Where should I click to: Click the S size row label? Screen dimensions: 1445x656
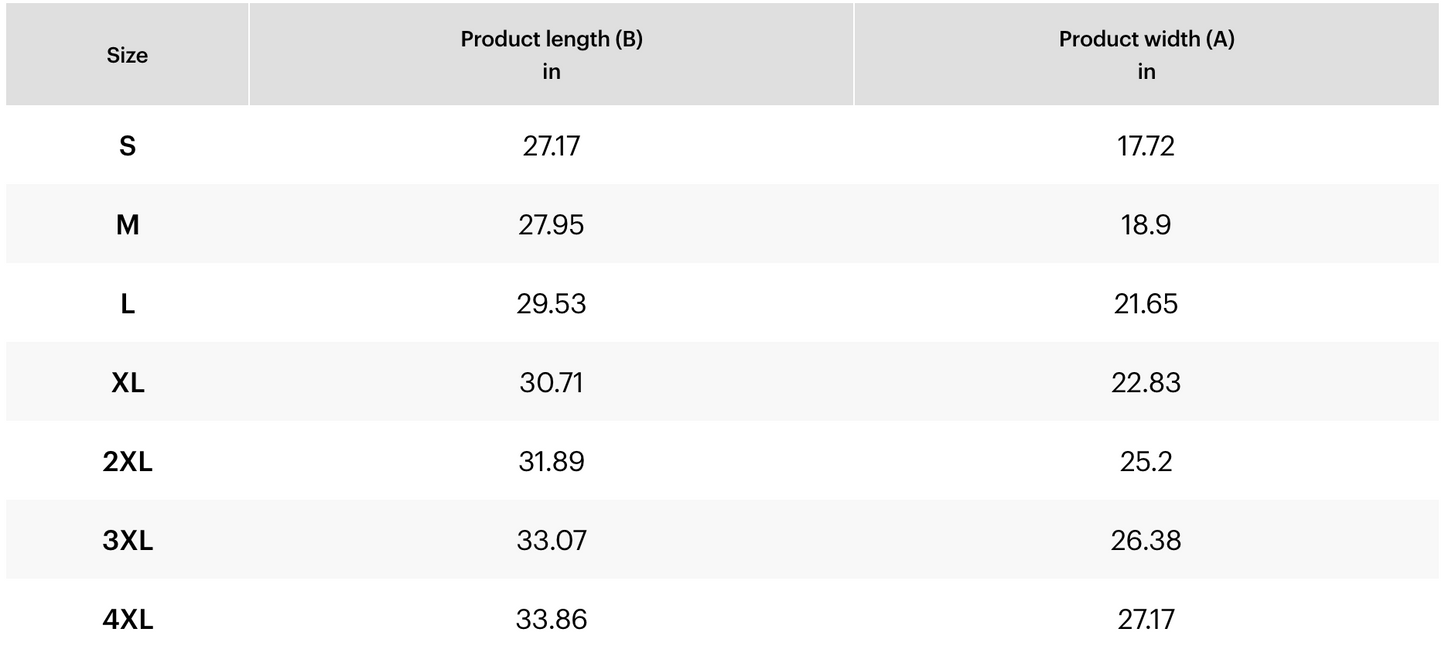point(127,146)
